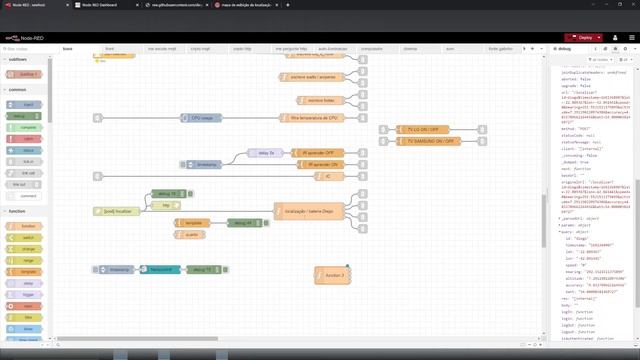Select the catch node in palette

24,139
